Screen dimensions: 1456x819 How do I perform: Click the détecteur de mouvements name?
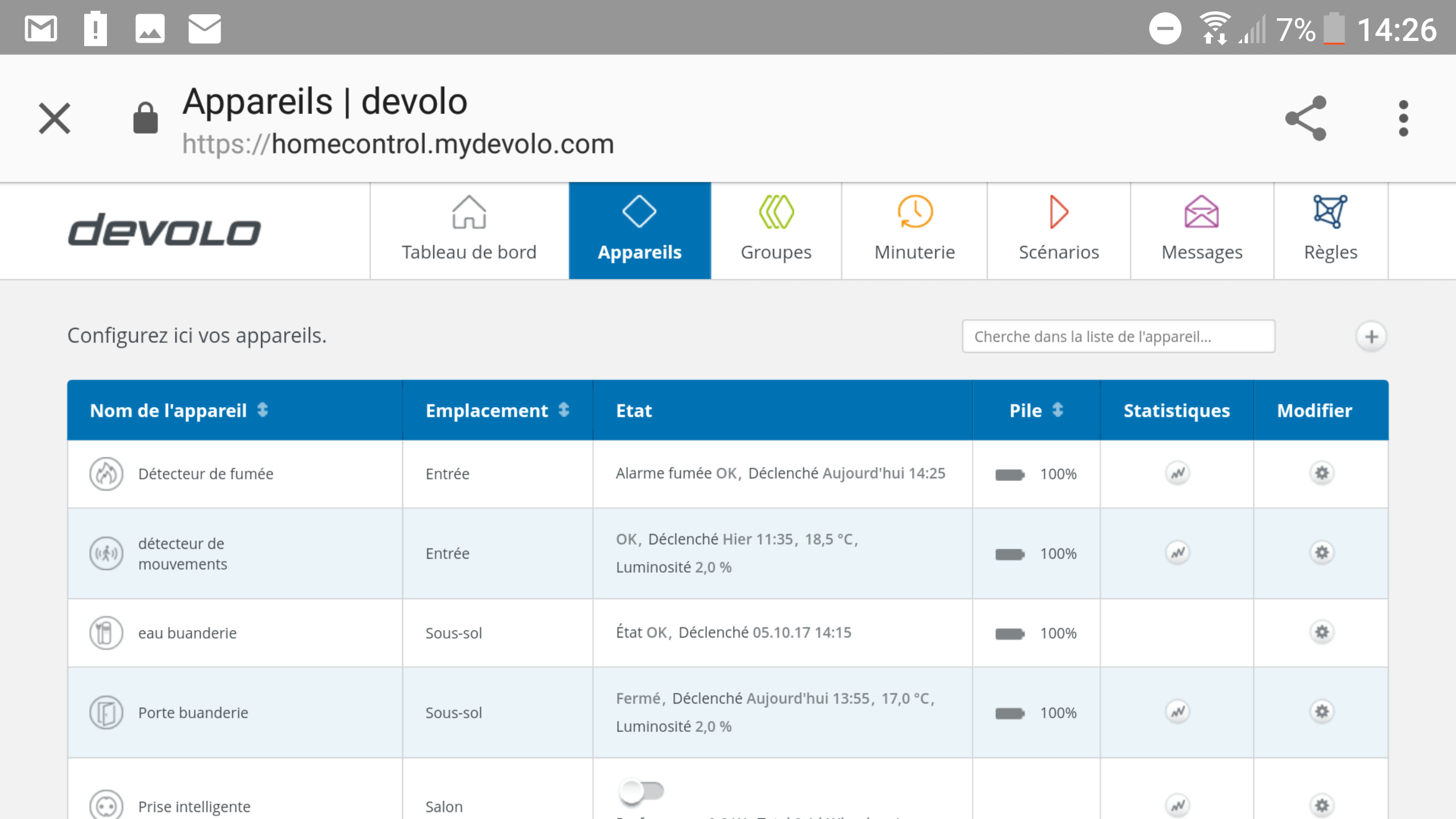tap(182, 553)
